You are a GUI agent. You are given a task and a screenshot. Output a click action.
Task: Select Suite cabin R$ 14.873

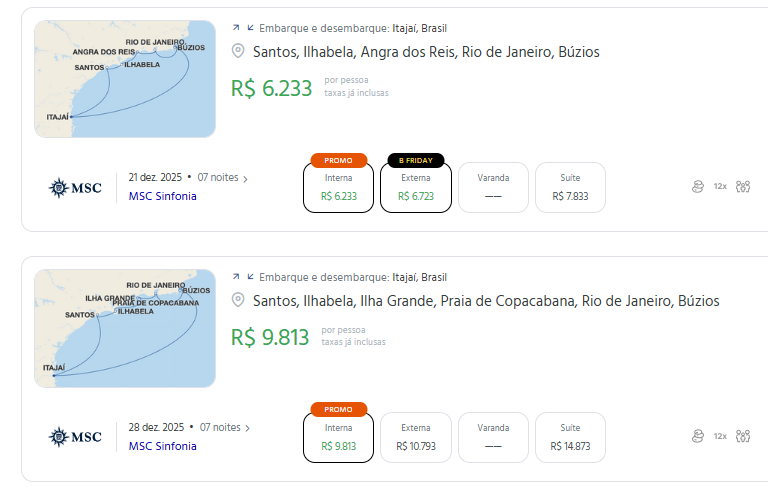coord(570,437)
